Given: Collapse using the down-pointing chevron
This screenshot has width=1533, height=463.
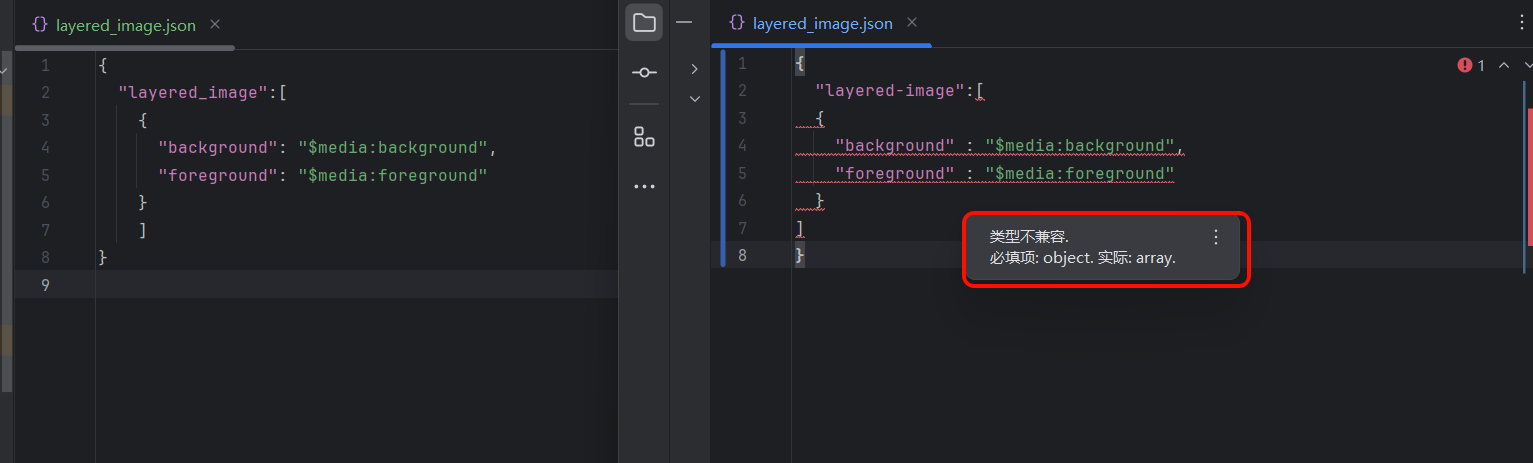Looking at the screenshot, I should click(x=694, y=98).
